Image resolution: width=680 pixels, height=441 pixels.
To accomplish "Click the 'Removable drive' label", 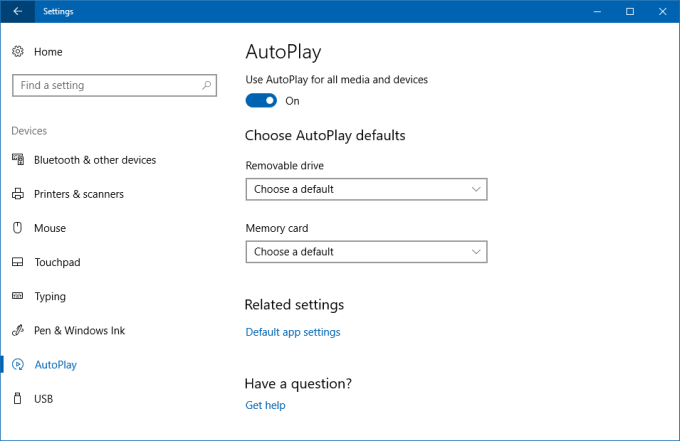I will (x=284, y=166).
